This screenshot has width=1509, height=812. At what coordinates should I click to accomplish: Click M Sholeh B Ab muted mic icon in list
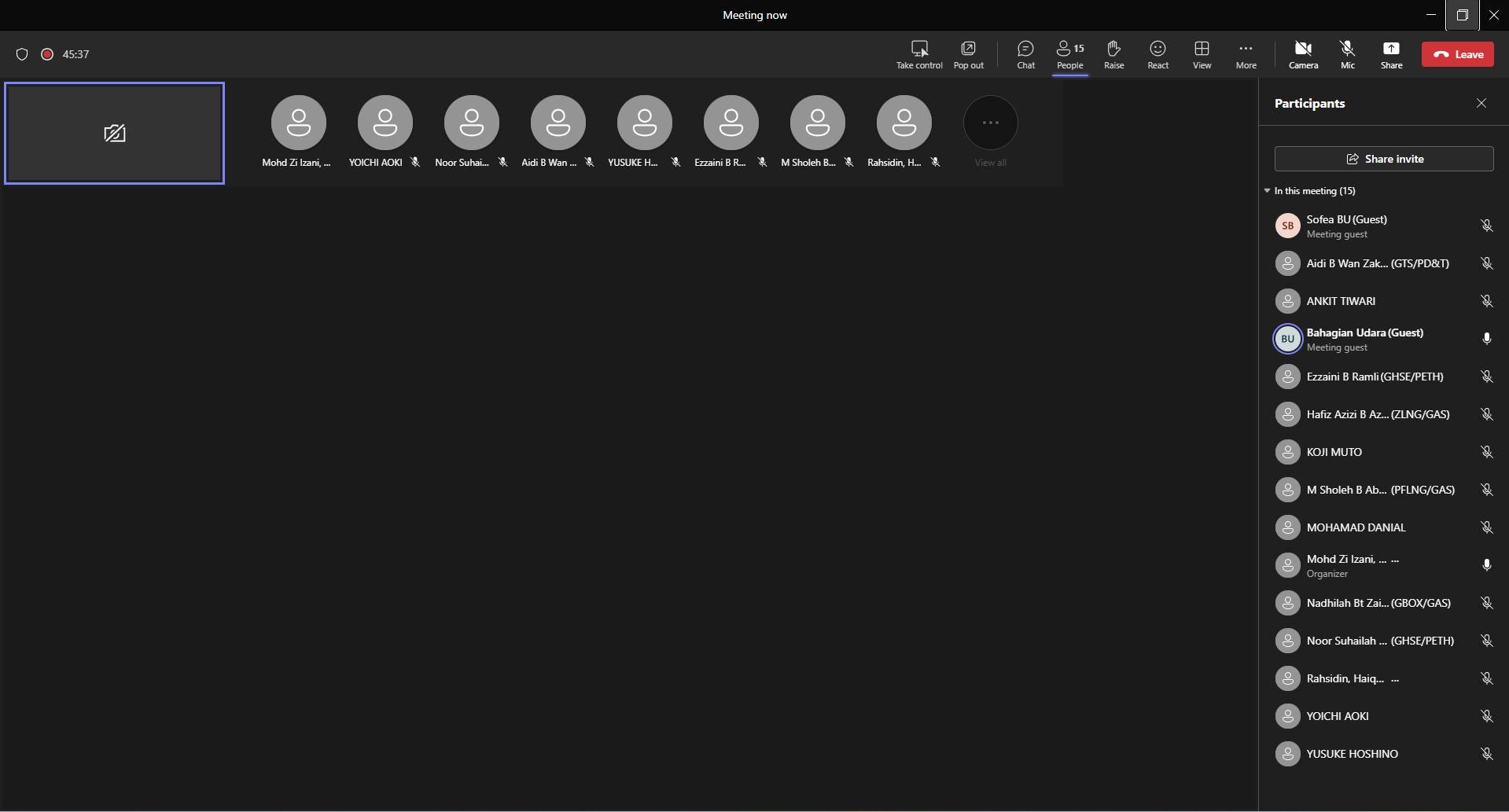(1486, 490)
